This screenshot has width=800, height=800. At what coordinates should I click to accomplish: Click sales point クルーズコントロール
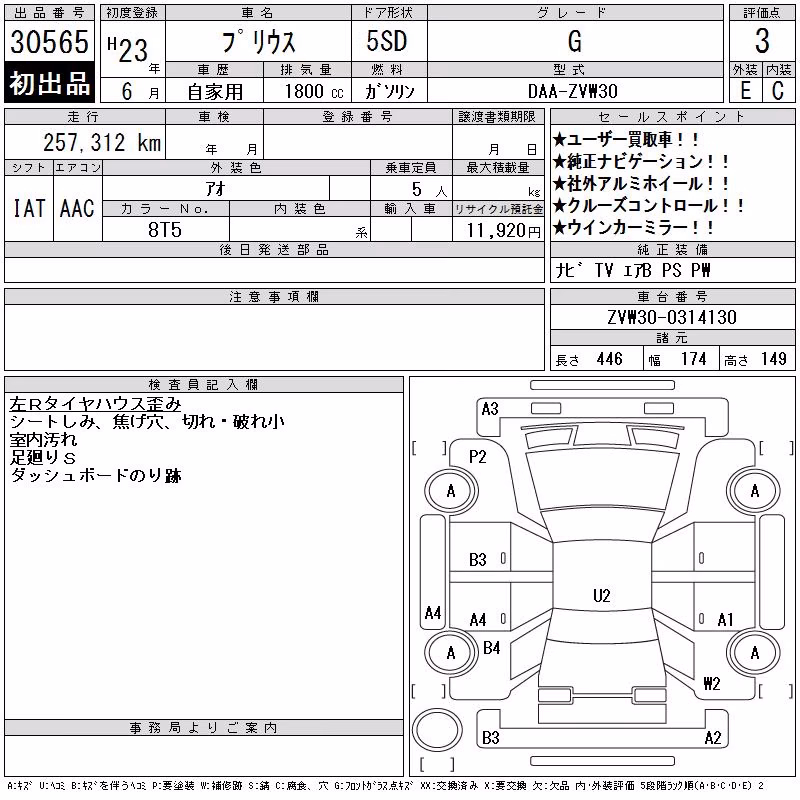[x=649, y=206]
